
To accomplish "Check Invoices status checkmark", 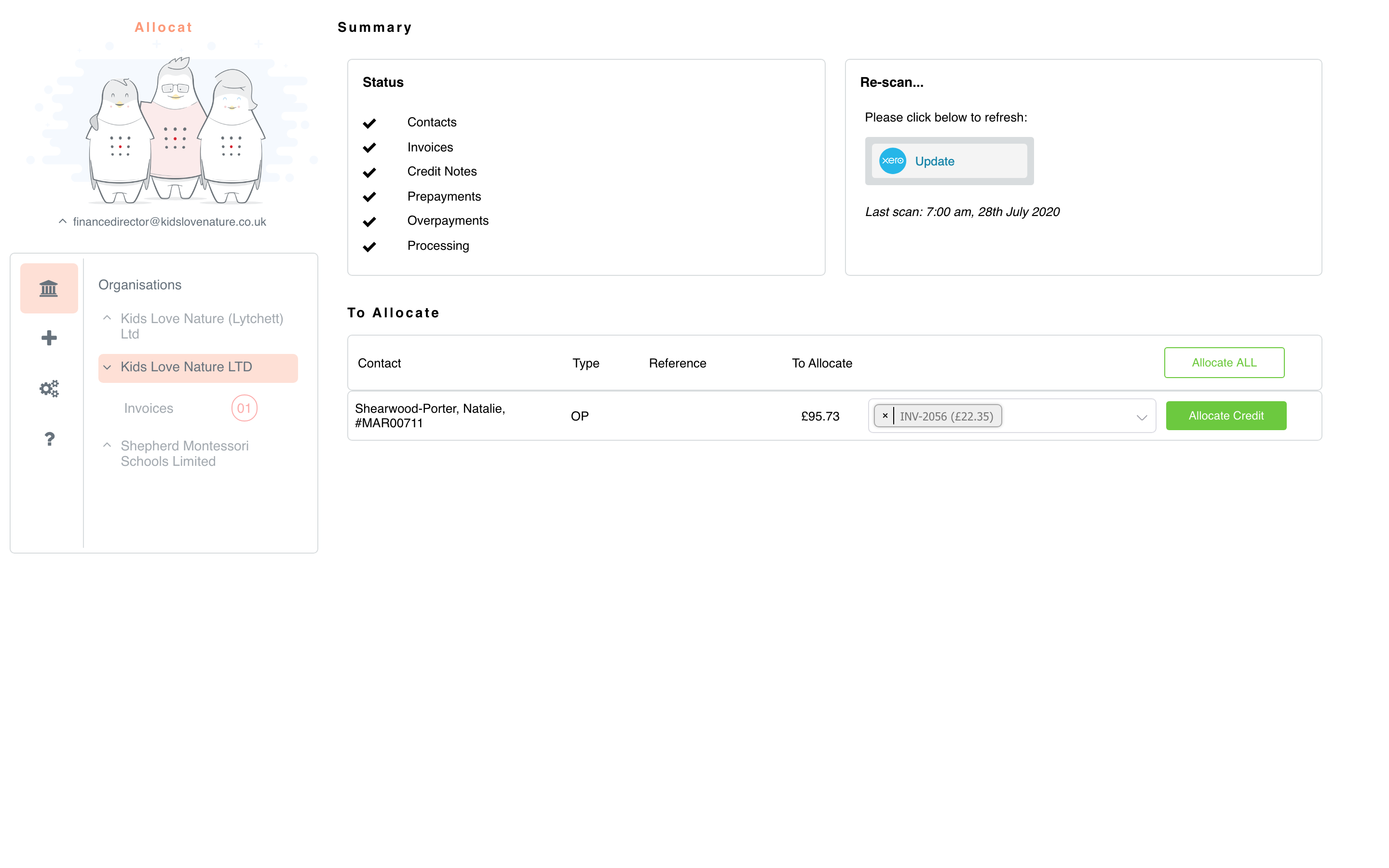I will tap(370, 147).
